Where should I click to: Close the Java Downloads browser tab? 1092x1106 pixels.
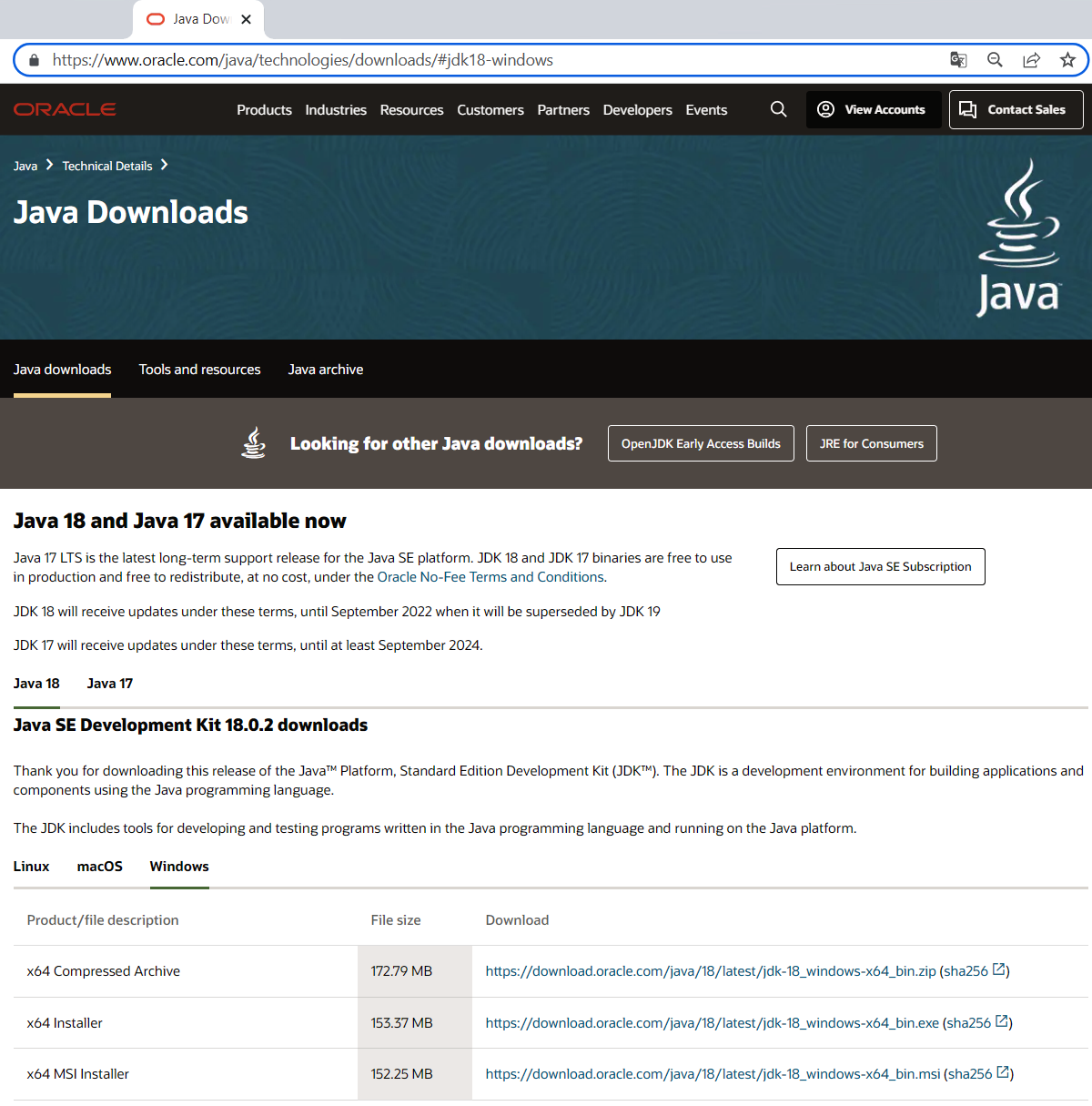[246, 19]
